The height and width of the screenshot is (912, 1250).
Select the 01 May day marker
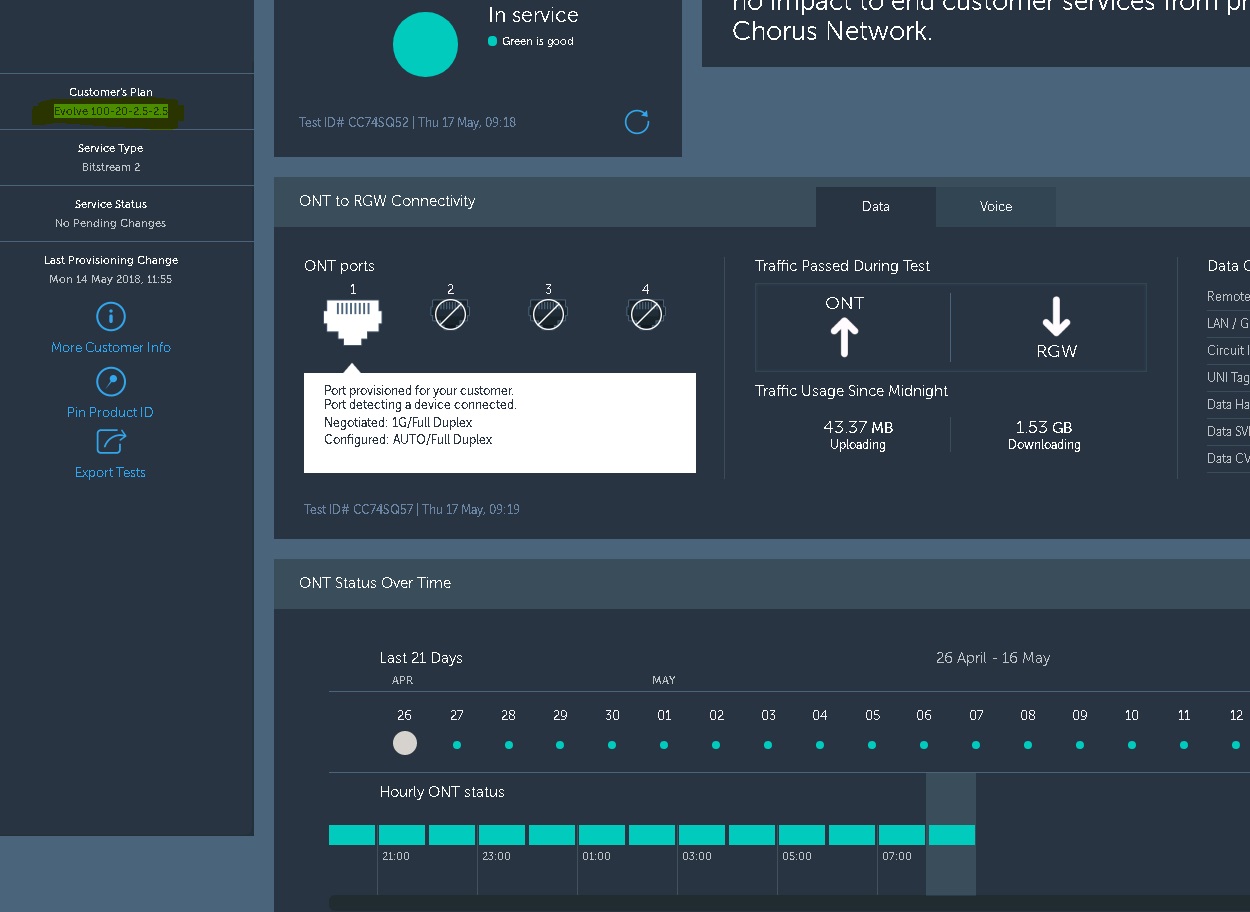[664, 745]
